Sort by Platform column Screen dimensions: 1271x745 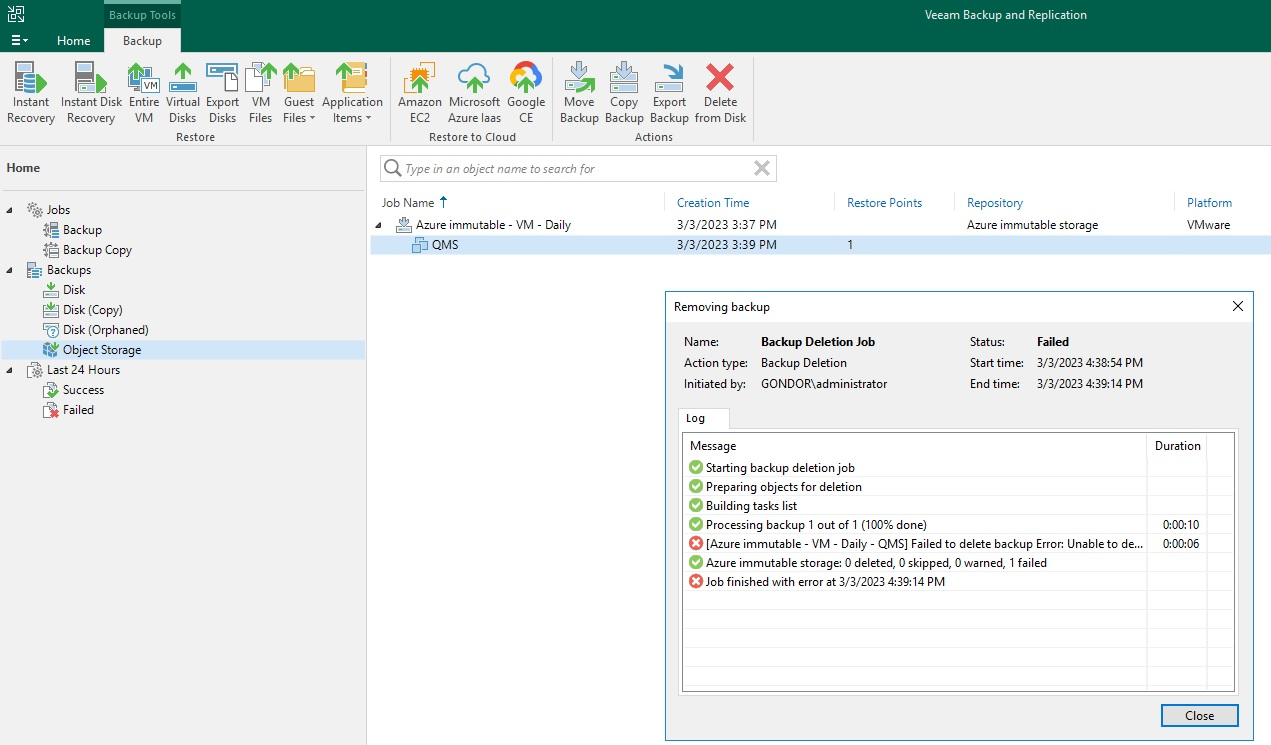coord(1209,203)
